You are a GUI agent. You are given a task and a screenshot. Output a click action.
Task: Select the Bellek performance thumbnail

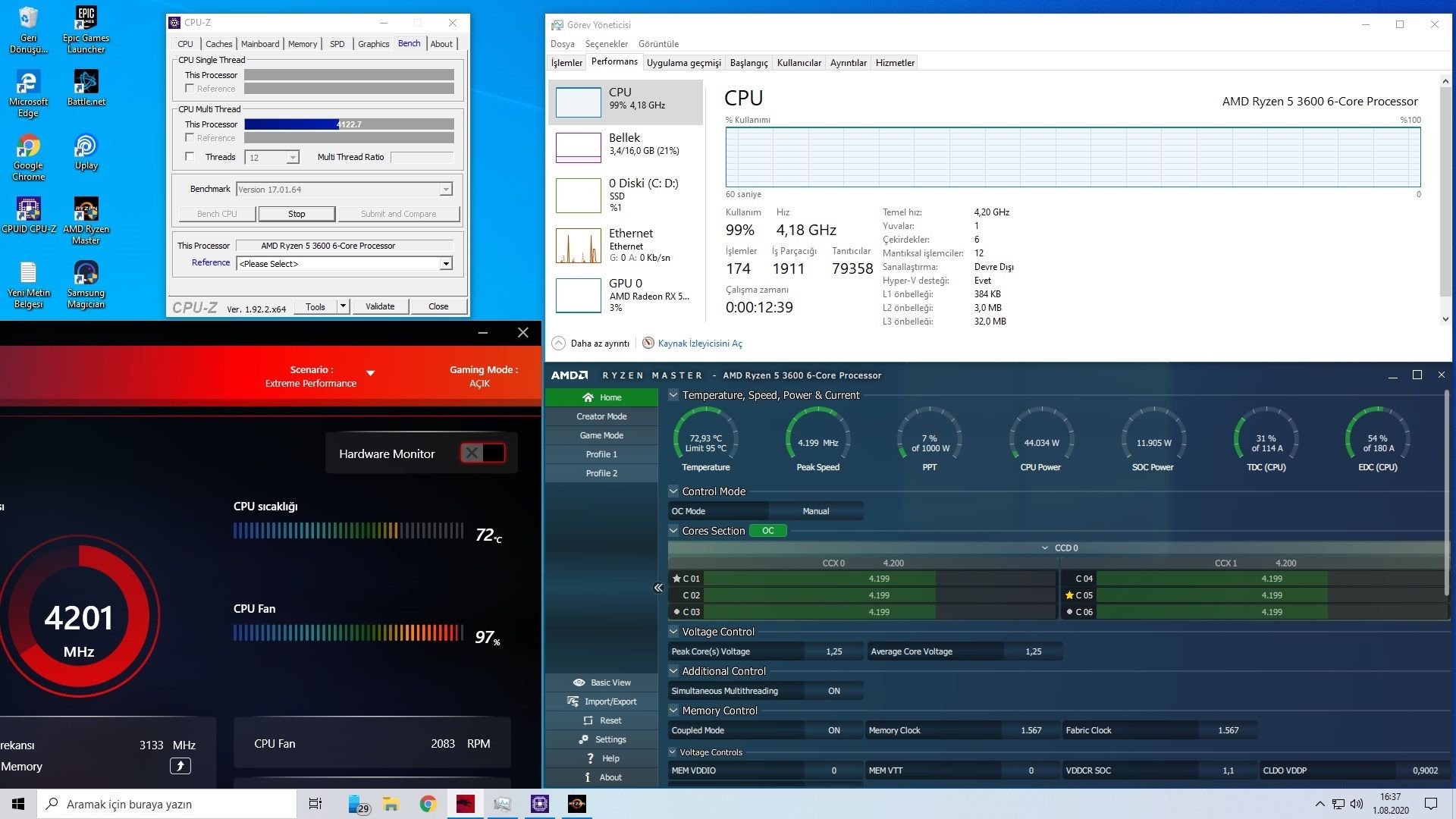[579, 147]
